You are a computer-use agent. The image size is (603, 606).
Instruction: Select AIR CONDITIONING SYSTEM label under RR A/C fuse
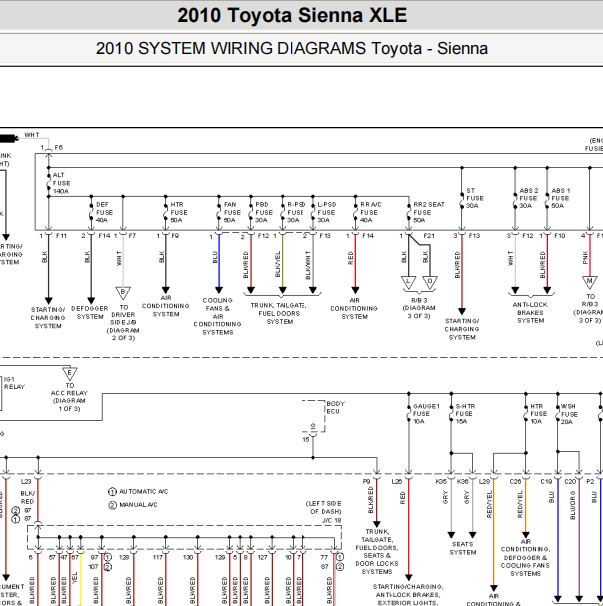click(354, 308)
